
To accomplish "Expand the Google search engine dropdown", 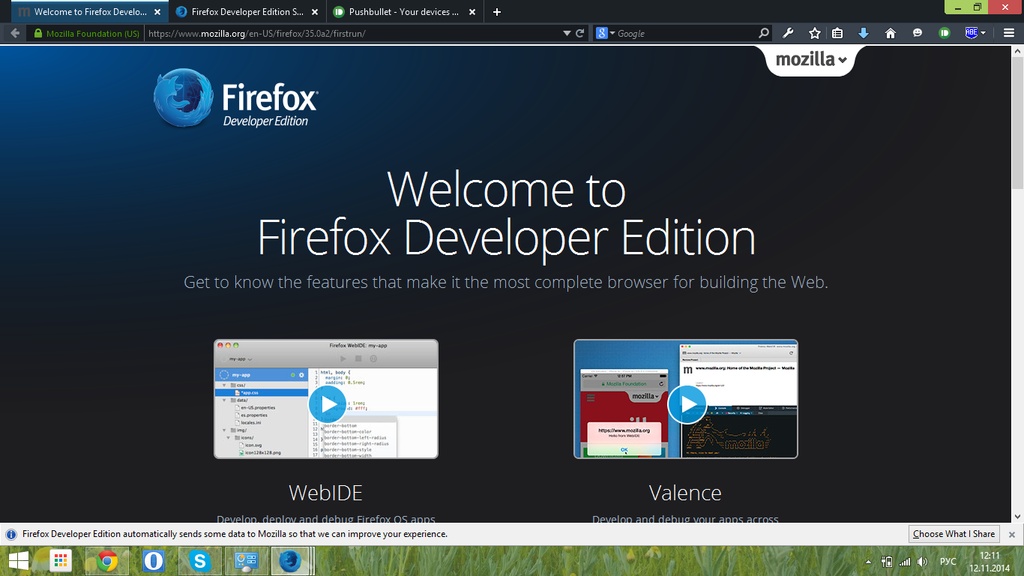I will click(614, 32).
